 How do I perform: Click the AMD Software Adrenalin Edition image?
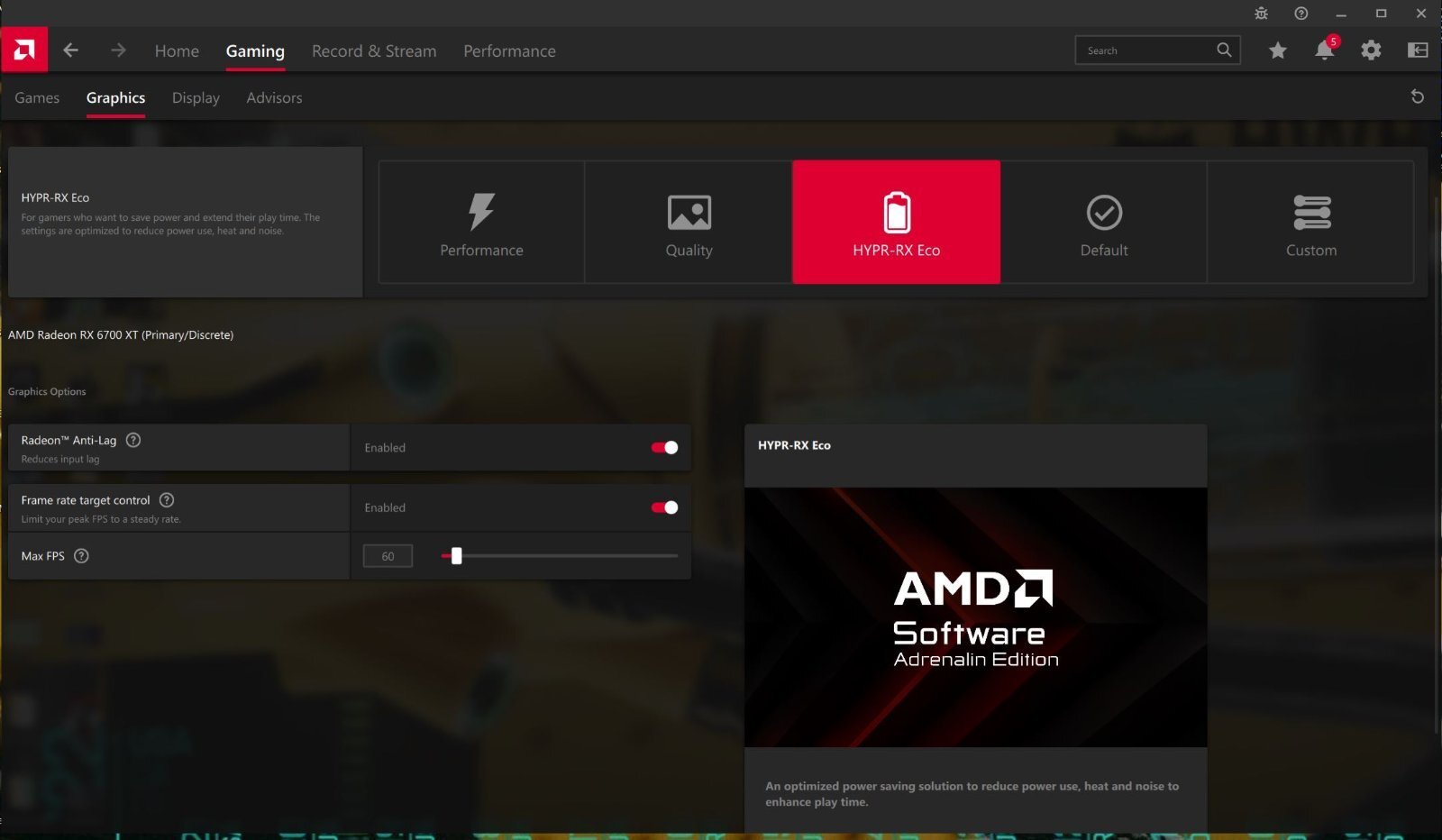[x=975, y=617]
